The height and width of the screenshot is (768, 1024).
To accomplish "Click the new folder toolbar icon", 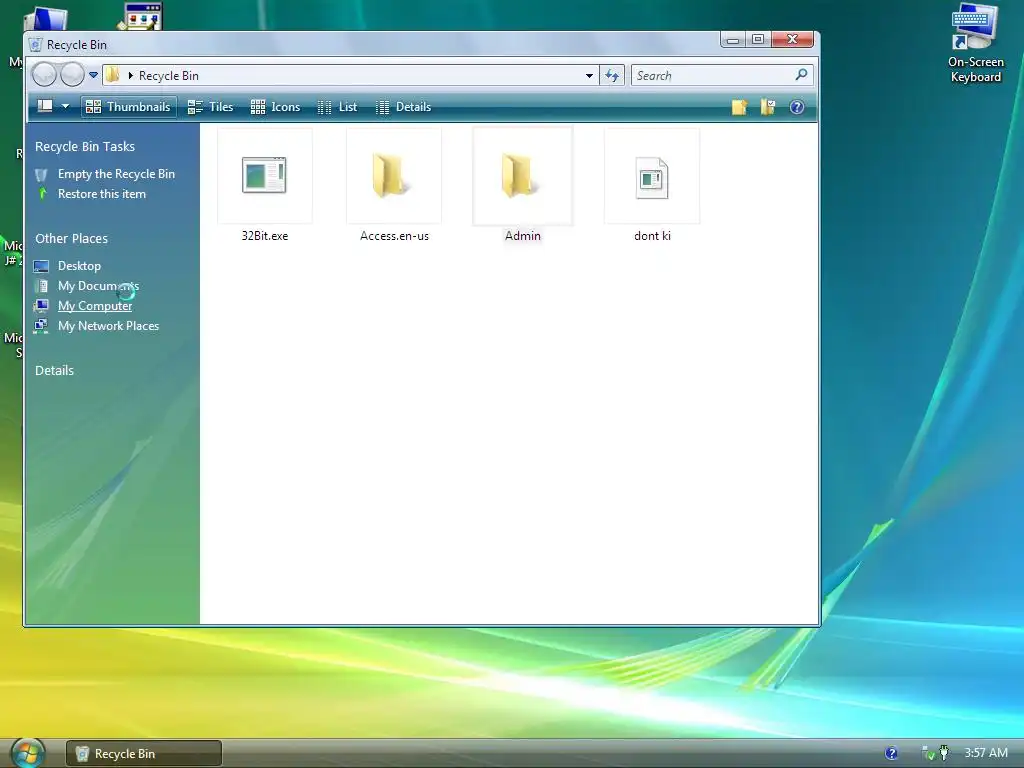I will click(739, 107).
